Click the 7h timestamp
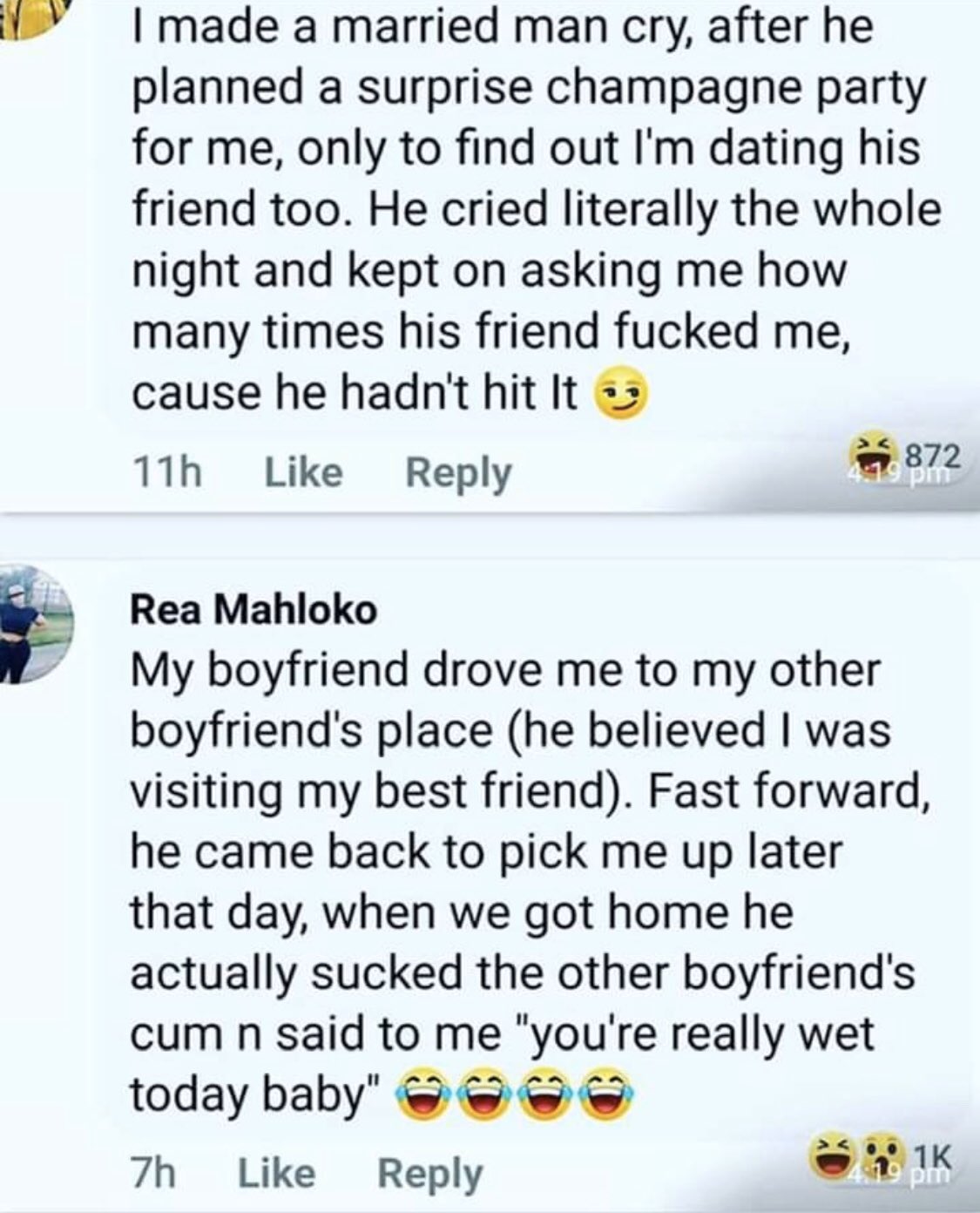The image size is (980, 1213). click(x=152, y=1173)
